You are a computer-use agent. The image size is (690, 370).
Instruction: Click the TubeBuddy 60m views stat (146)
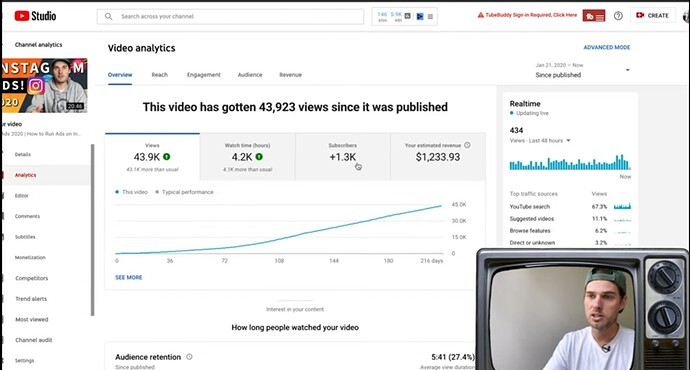click(382, 17)
